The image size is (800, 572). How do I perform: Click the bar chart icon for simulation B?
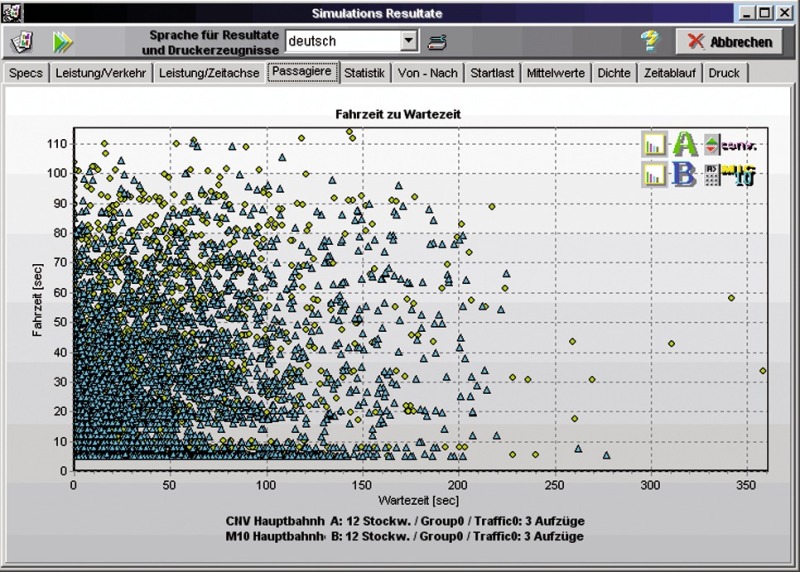point(655,174)
